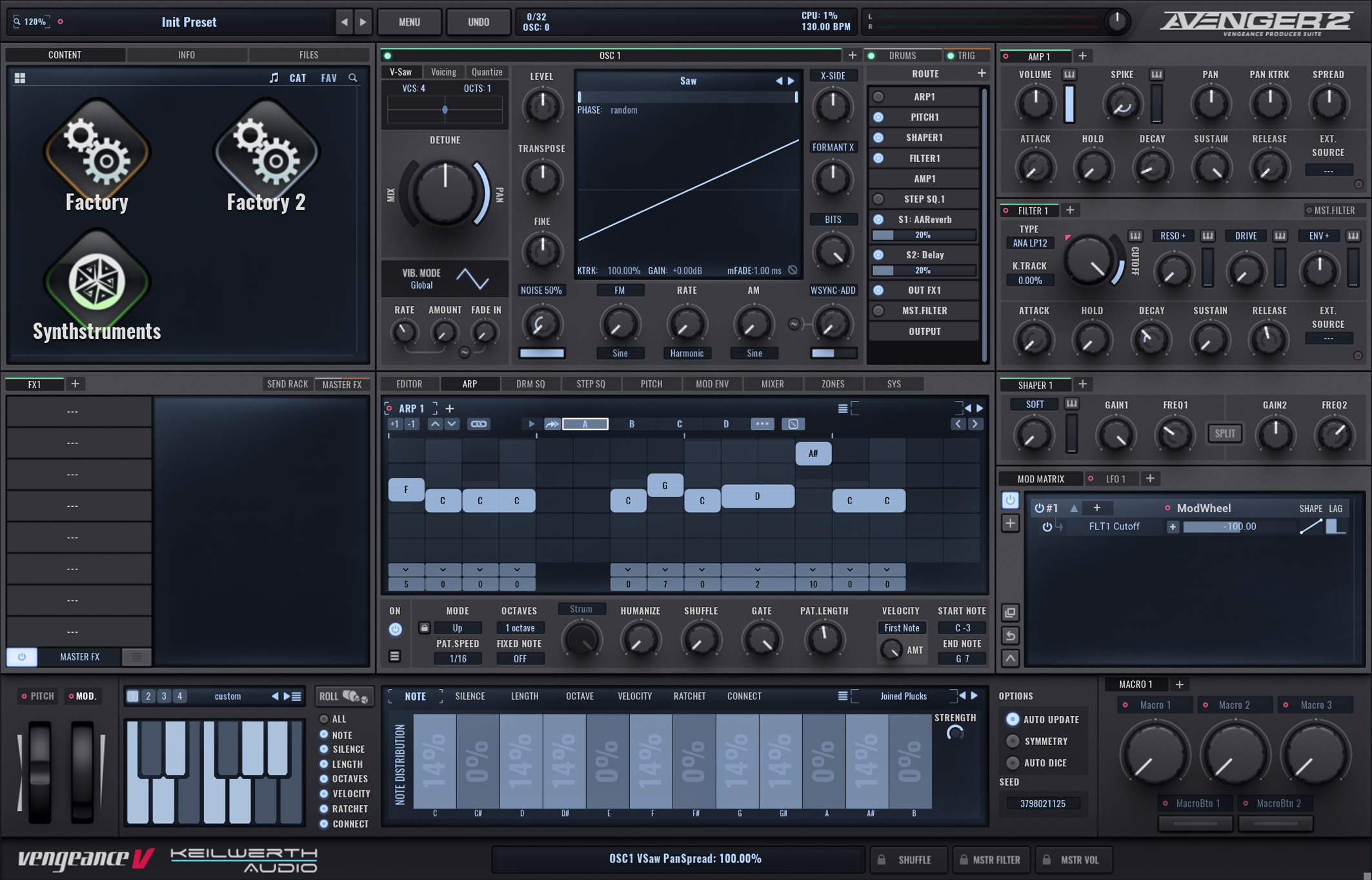
Task: Click the A# note block in arp grid
Action: point(812,454)
